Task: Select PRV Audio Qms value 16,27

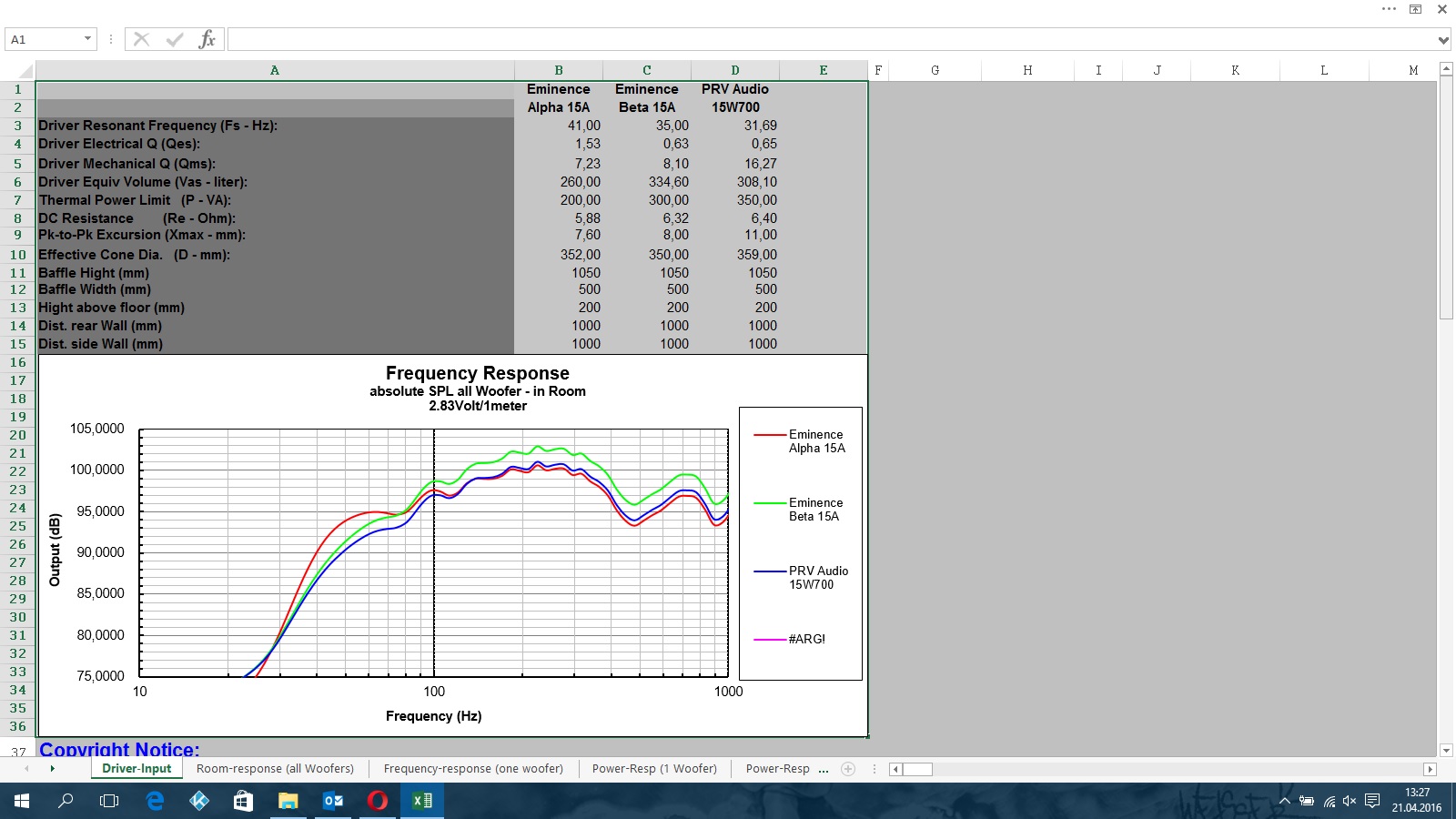Action: 735,164
